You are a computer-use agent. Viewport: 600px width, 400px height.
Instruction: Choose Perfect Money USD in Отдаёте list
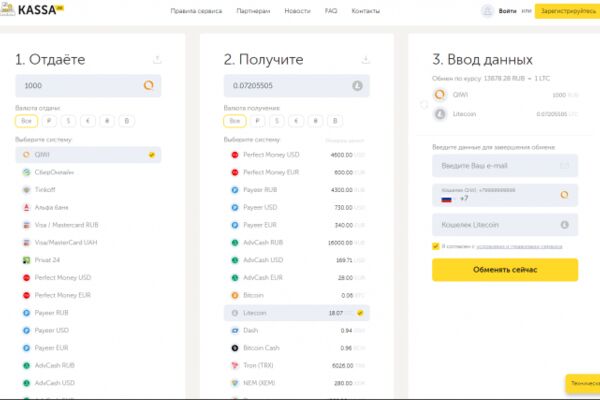[x=88, y=278]
